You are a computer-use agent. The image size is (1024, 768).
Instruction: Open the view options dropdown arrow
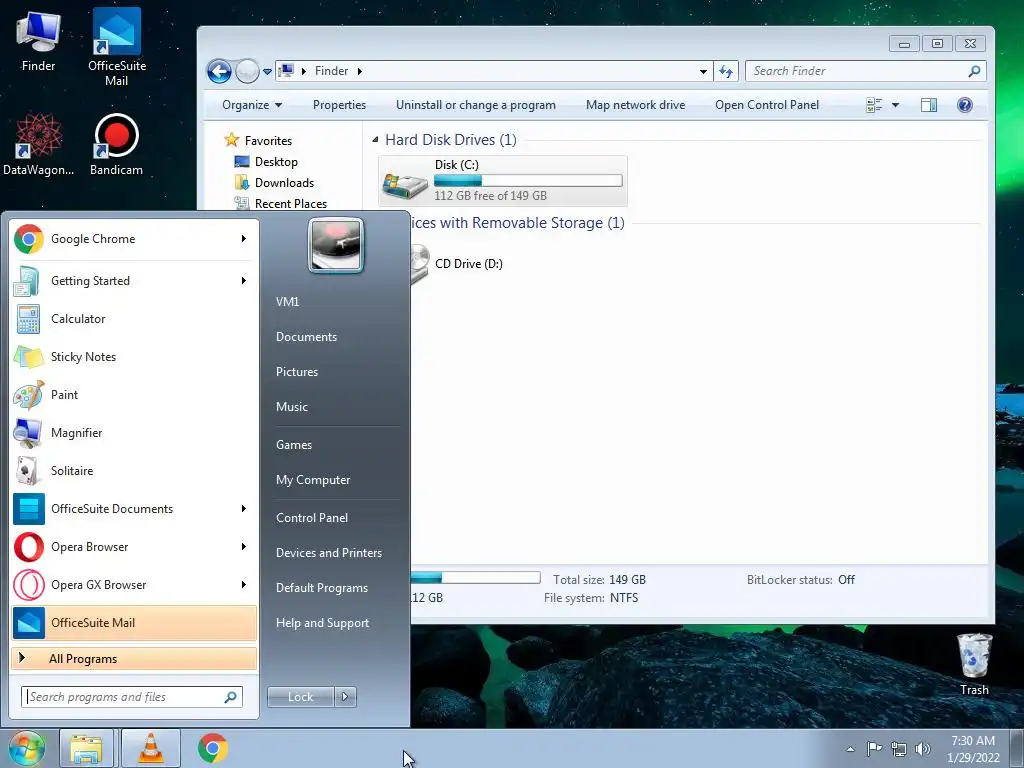click(895, 105)
